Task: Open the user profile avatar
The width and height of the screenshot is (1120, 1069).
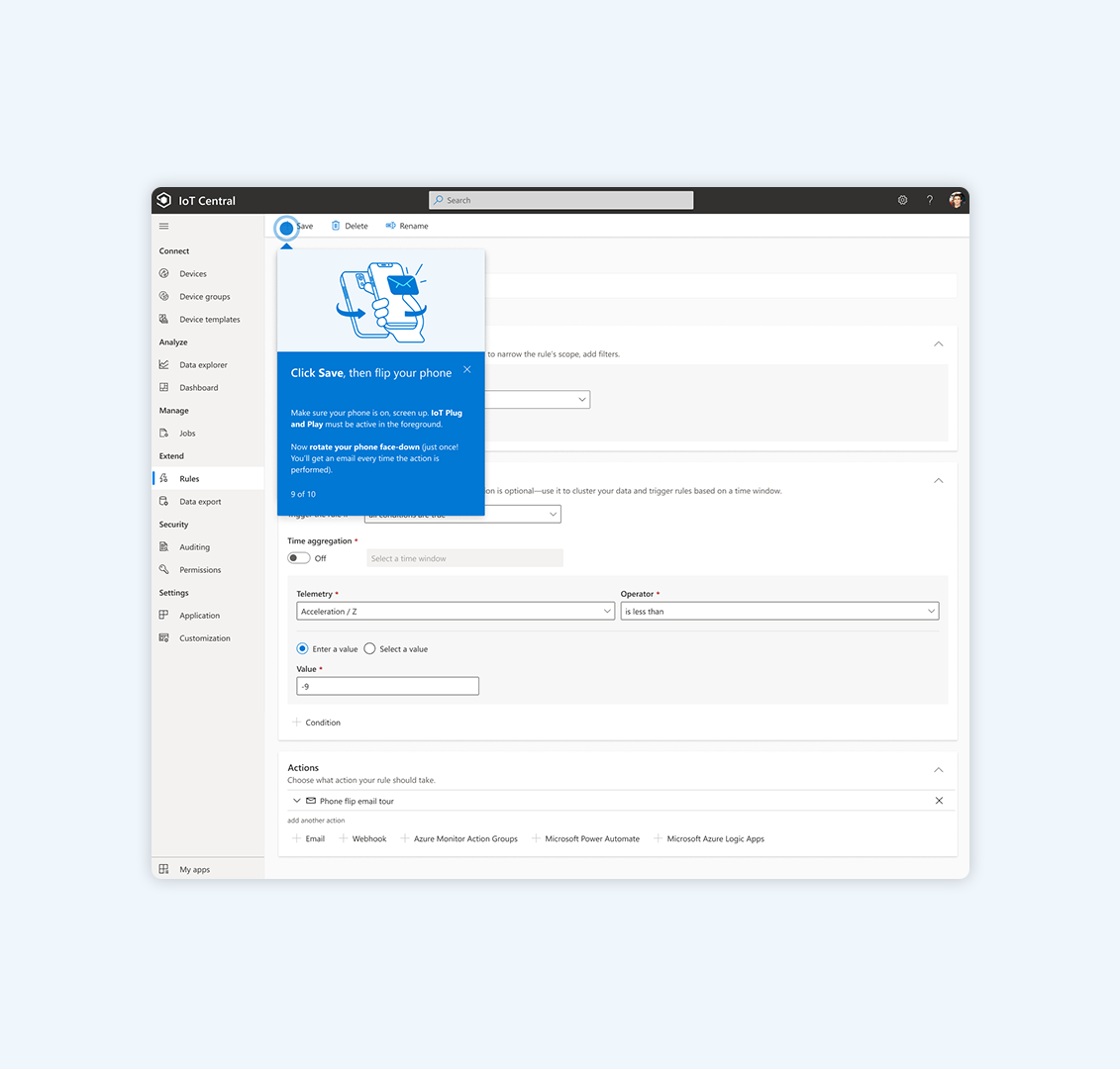Action: [956, 200]
